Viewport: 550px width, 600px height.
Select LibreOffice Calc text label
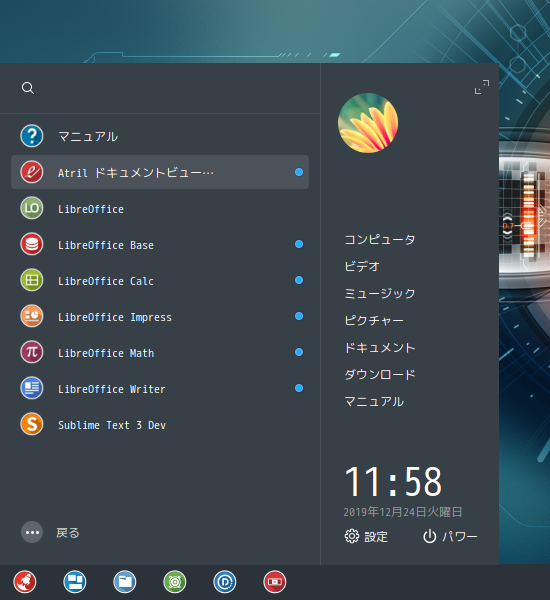point(106,281)
